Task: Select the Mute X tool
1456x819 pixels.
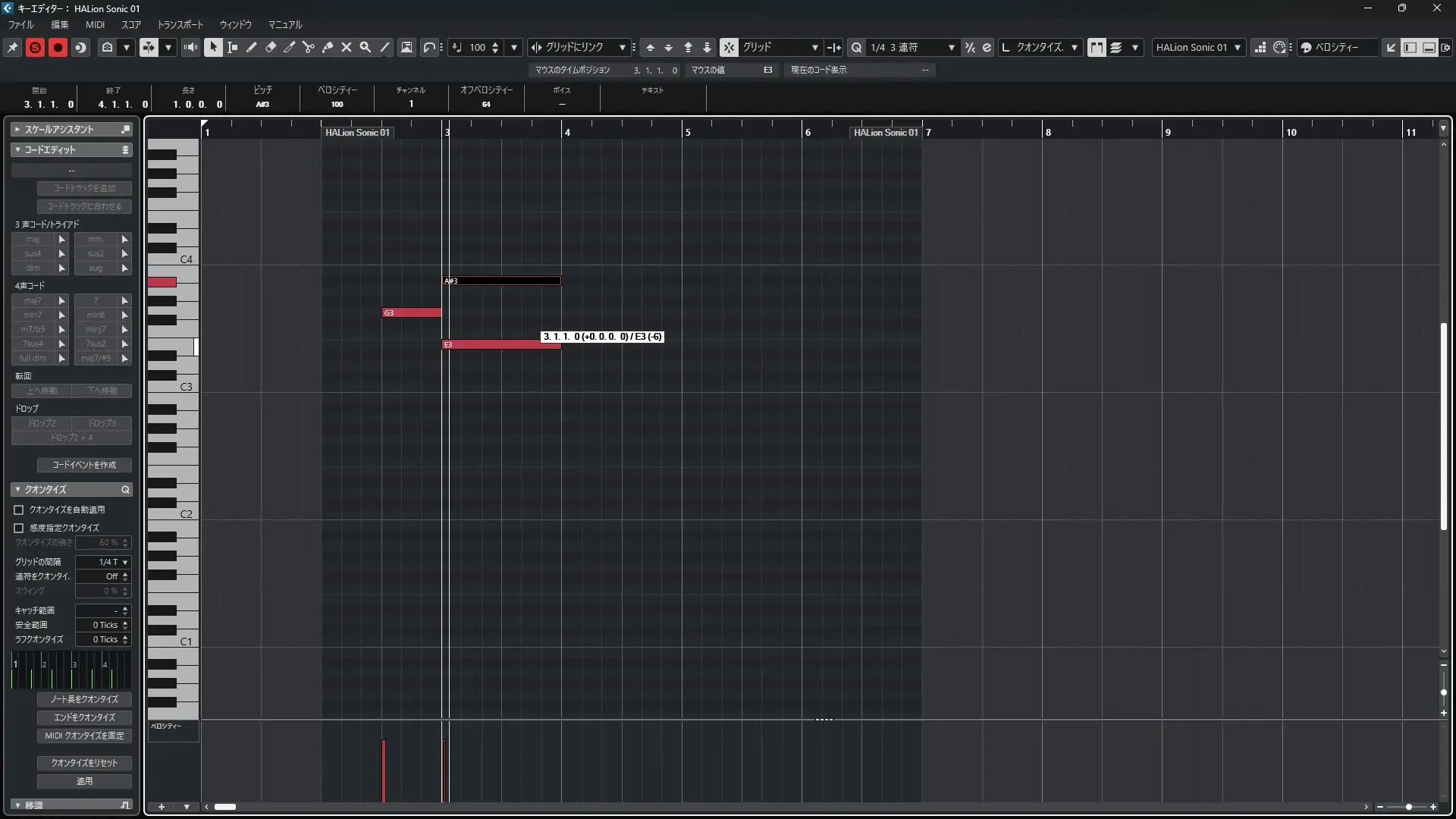Action: [x=347, y=47]
